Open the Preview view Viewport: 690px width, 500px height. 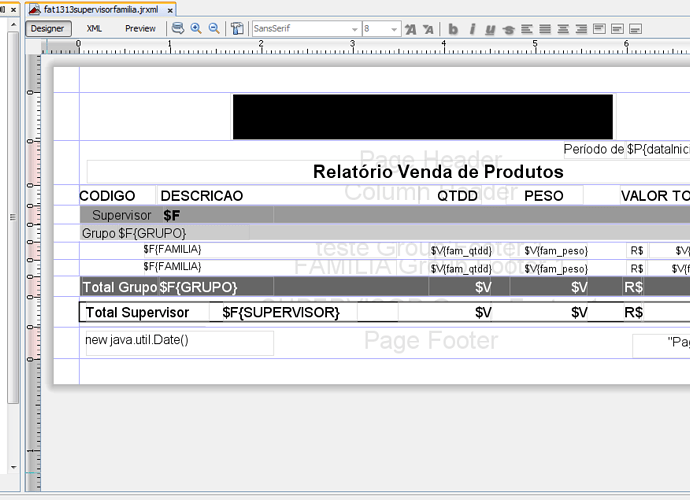(140, 29)
